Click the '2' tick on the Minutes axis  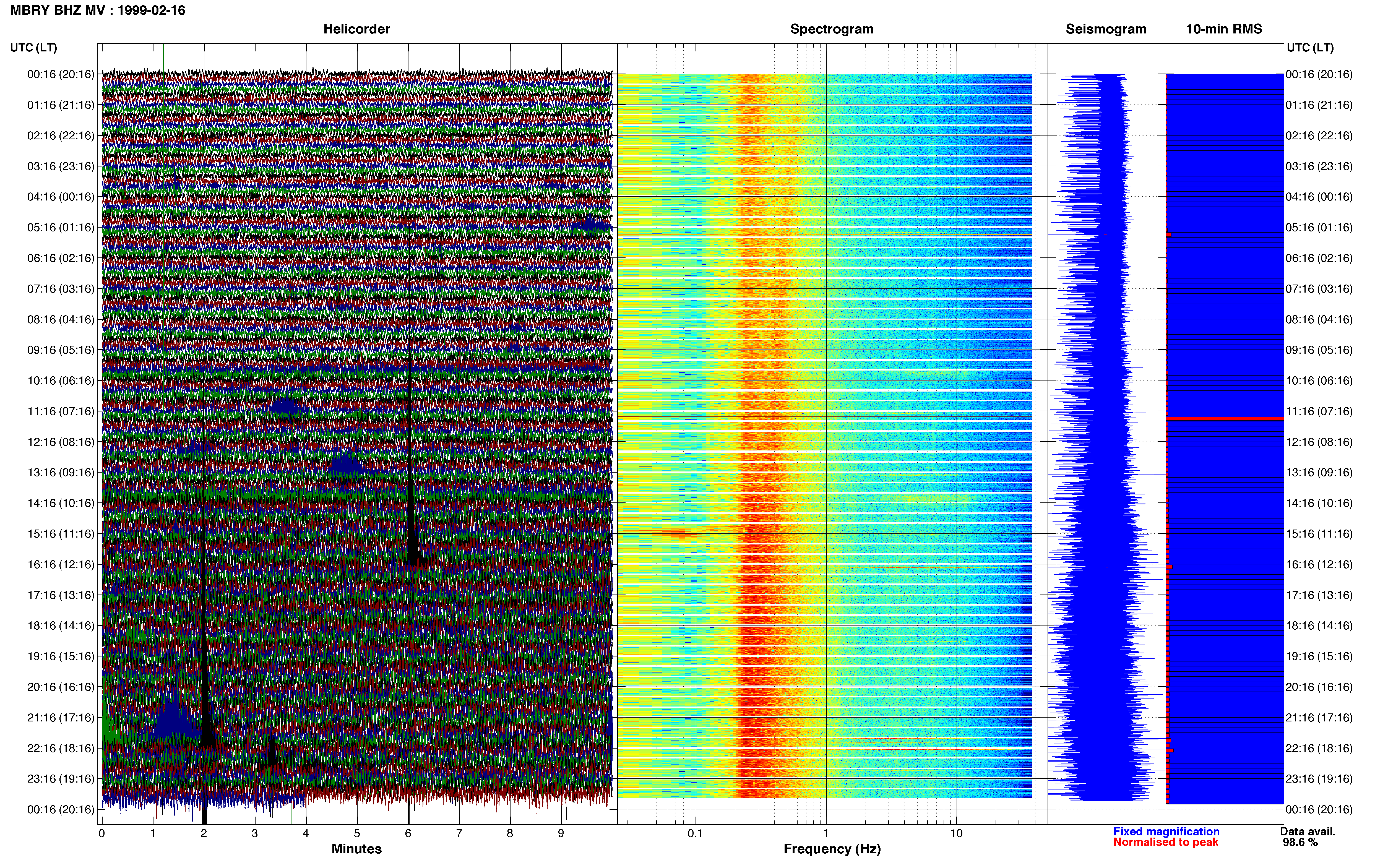204,833
